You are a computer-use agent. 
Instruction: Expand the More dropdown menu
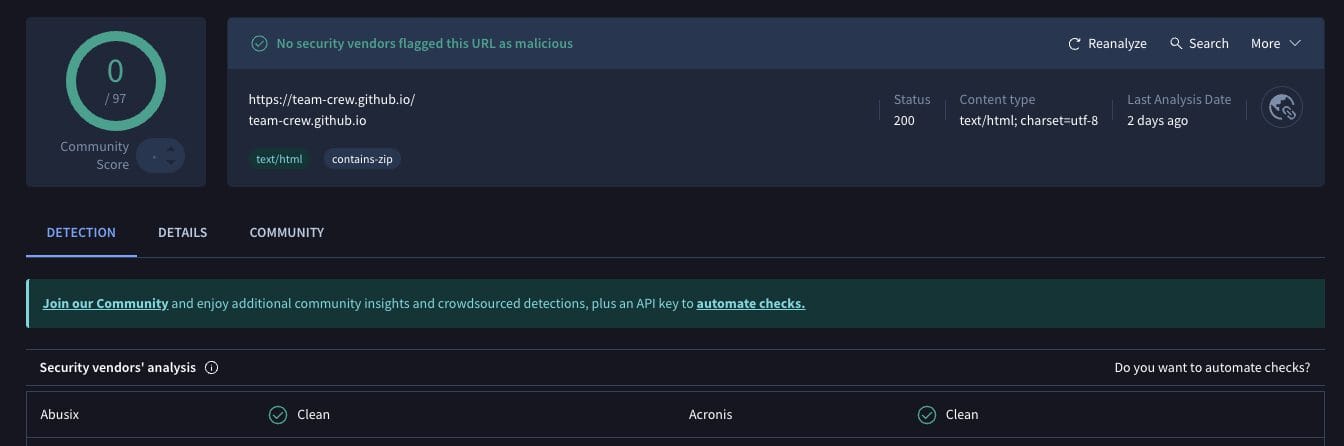[x=1265, y=44]
